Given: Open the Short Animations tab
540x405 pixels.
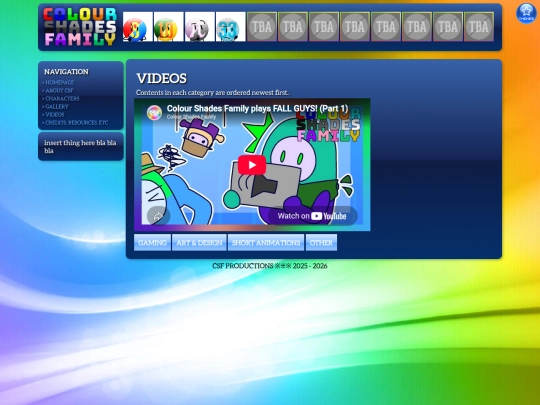Looking at the screenshot, I should (266, 242).
